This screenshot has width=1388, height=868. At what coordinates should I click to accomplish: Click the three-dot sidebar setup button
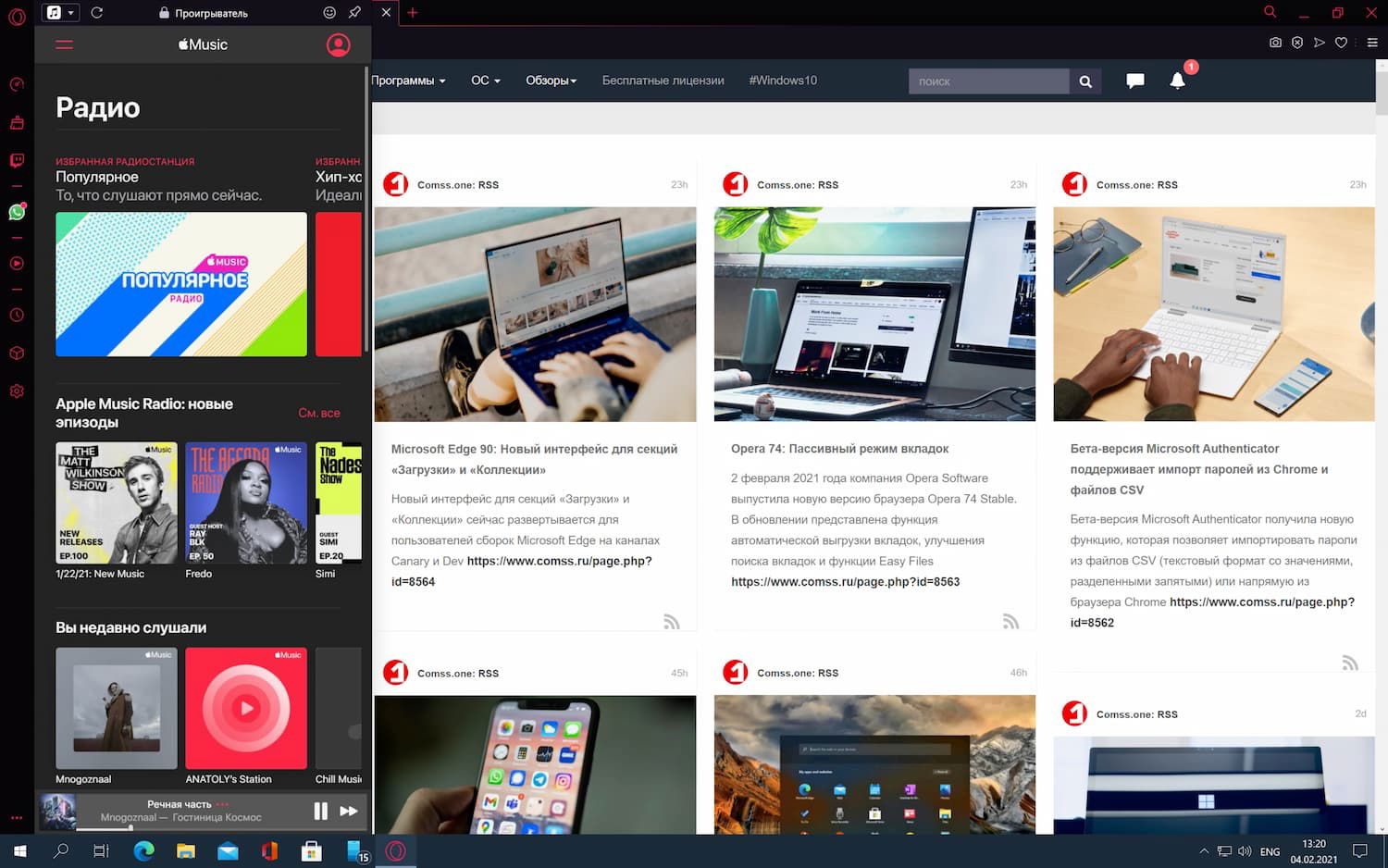click(17, 818)
